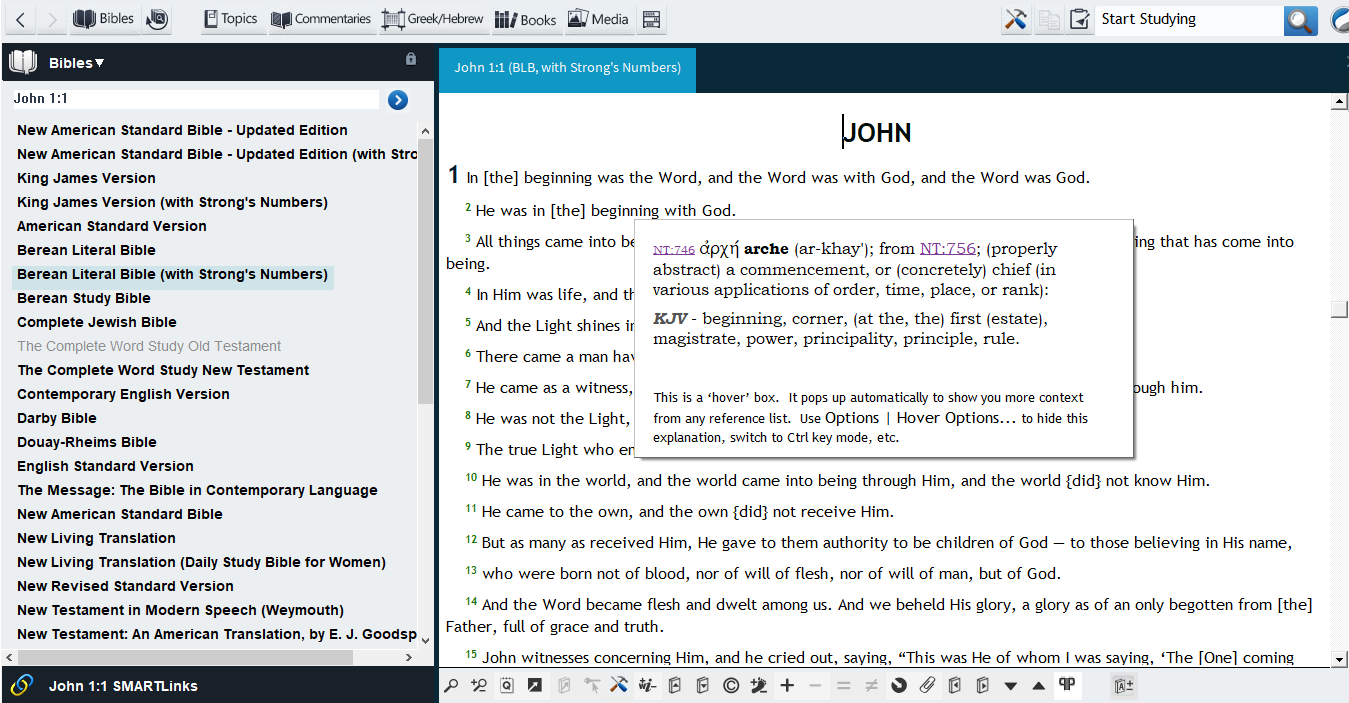Image resolution: width=1349 pixels, height=703 pixels.
Task: Toggle the panel lock icon
Action: click(410, 59)
